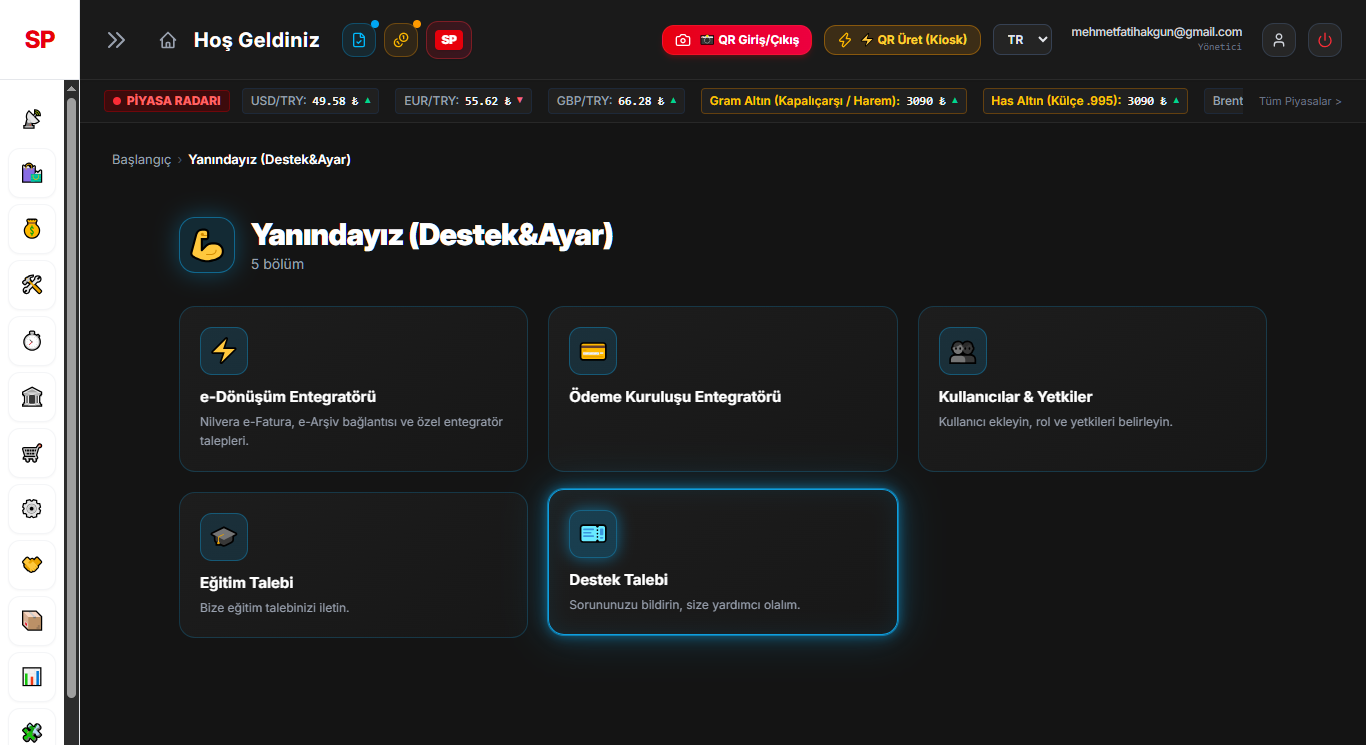The height and width of the screenshot is (745, 1366).
Task: Go to Başlangıç in the breadcrumb
Action: [x=142, y=160]
